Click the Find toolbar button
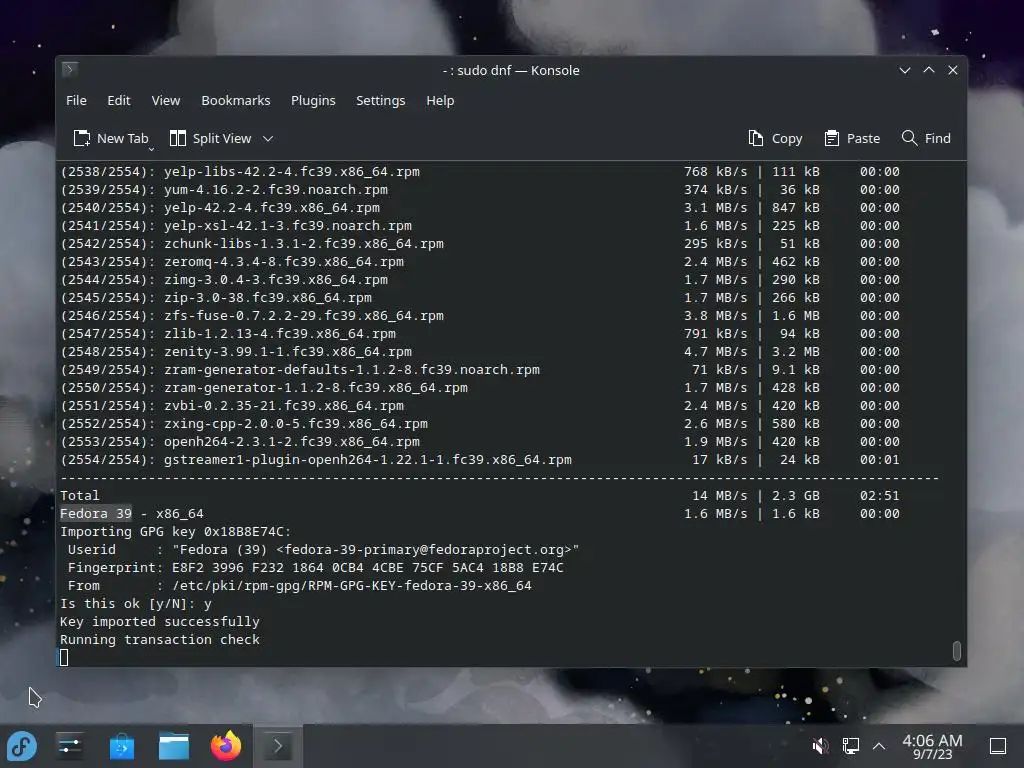Image resolution: width=1024 pixels, height=768 pixels. click(926, 138)
